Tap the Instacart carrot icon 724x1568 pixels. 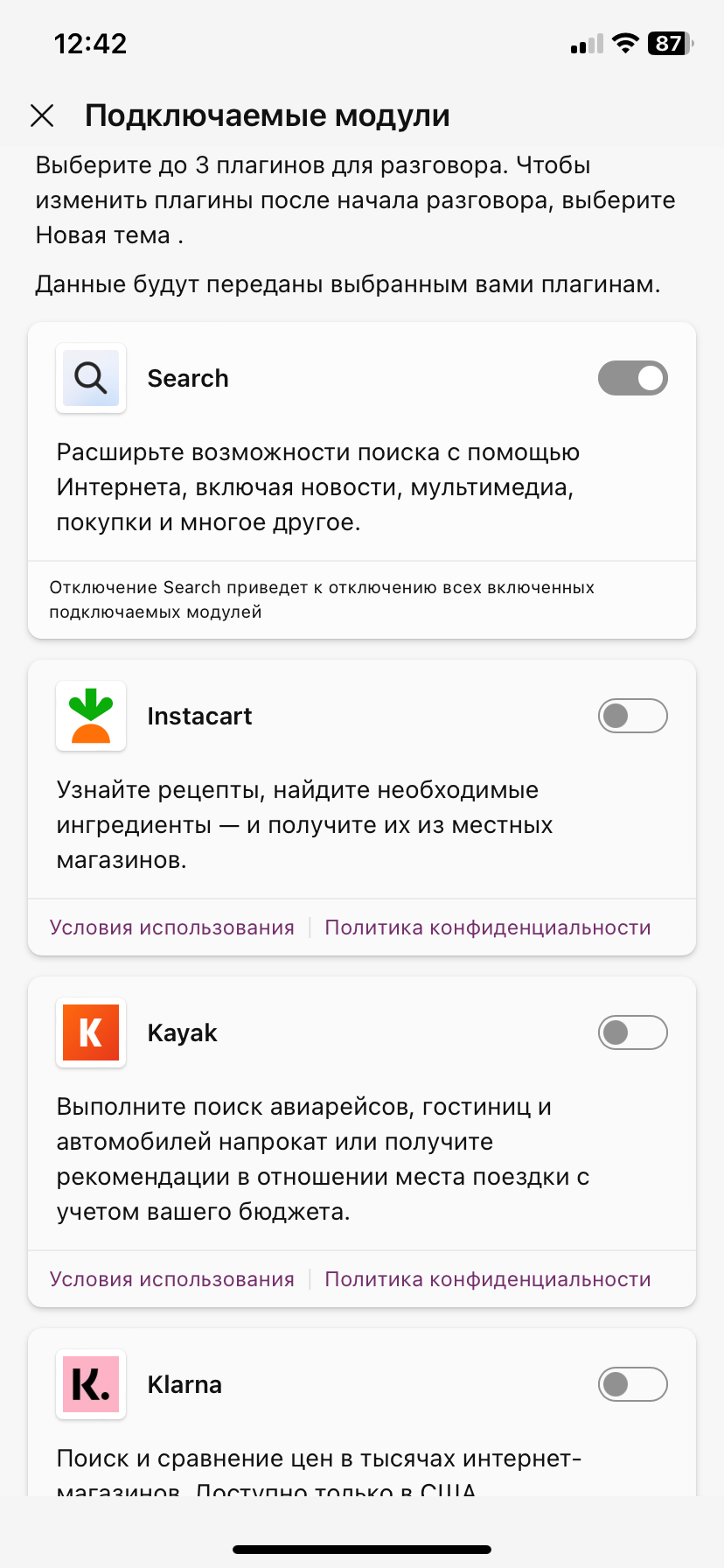[x=91, y=716]
